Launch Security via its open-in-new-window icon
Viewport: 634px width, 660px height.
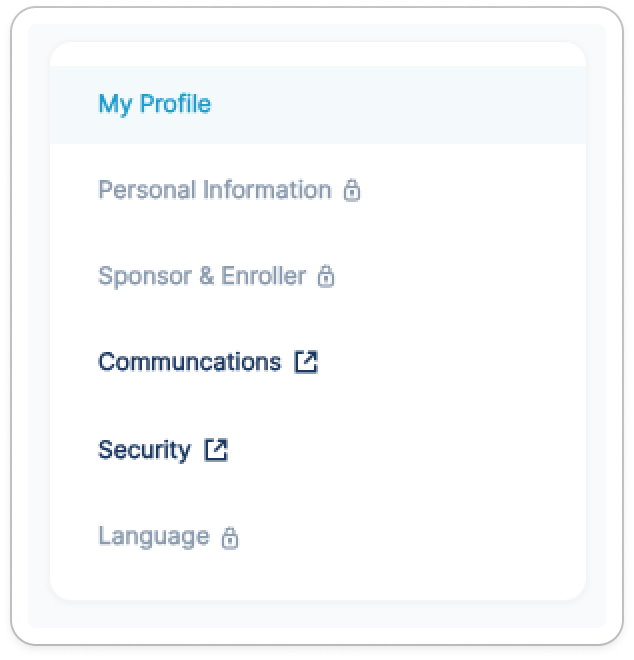pos(216,450)
